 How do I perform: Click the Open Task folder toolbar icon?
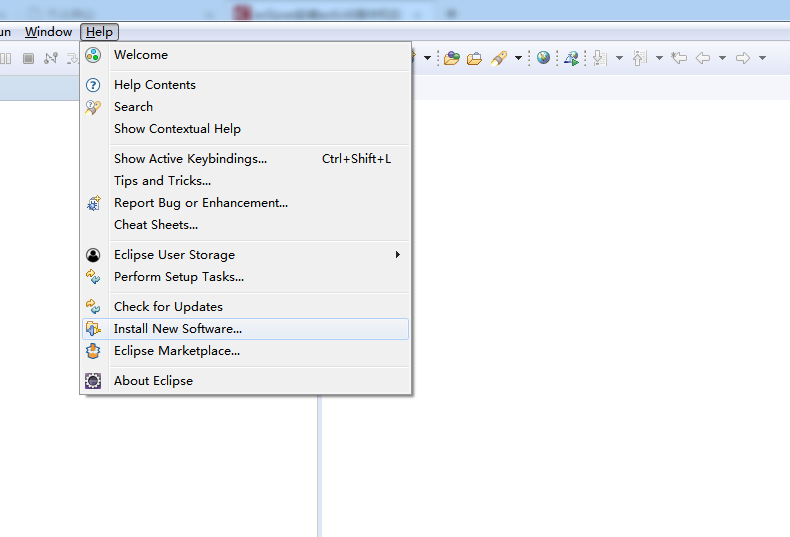[474, 59]
